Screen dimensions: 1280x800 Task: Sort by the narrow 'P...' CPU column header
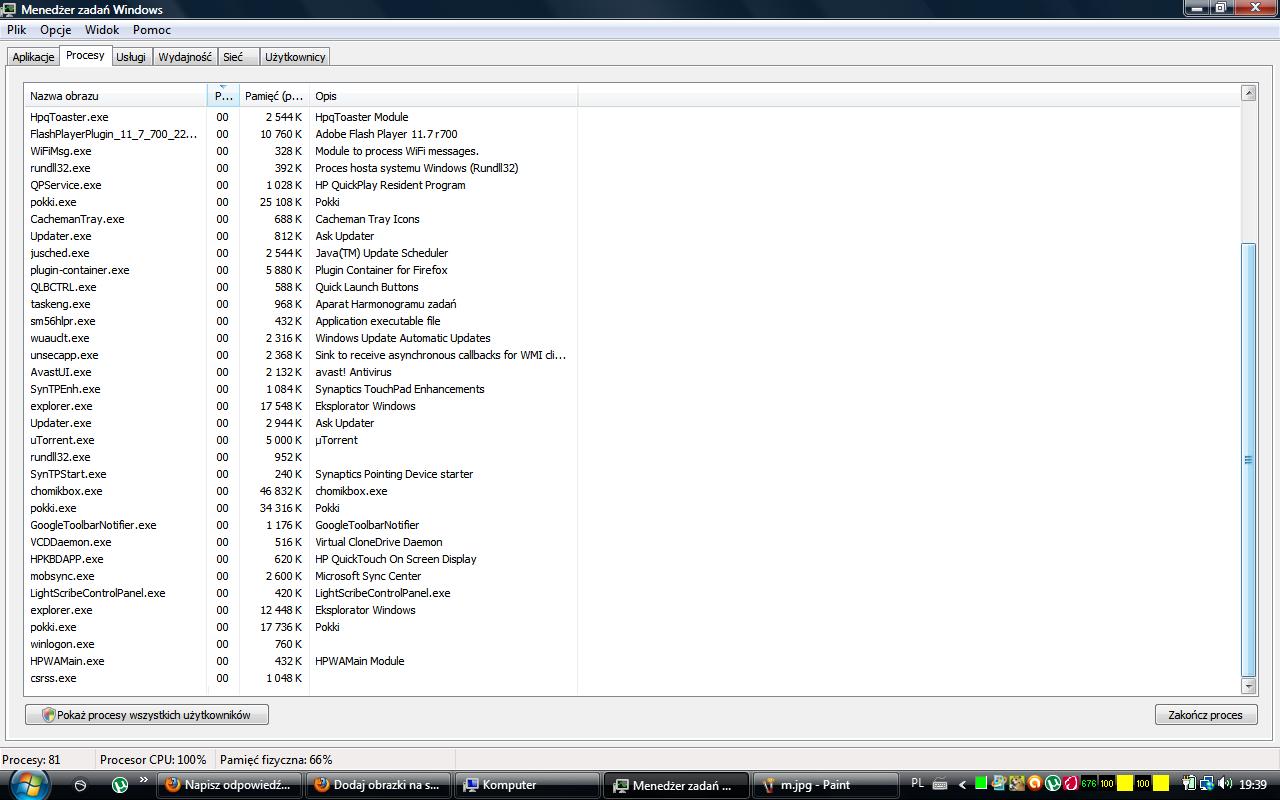coord(223,96)
